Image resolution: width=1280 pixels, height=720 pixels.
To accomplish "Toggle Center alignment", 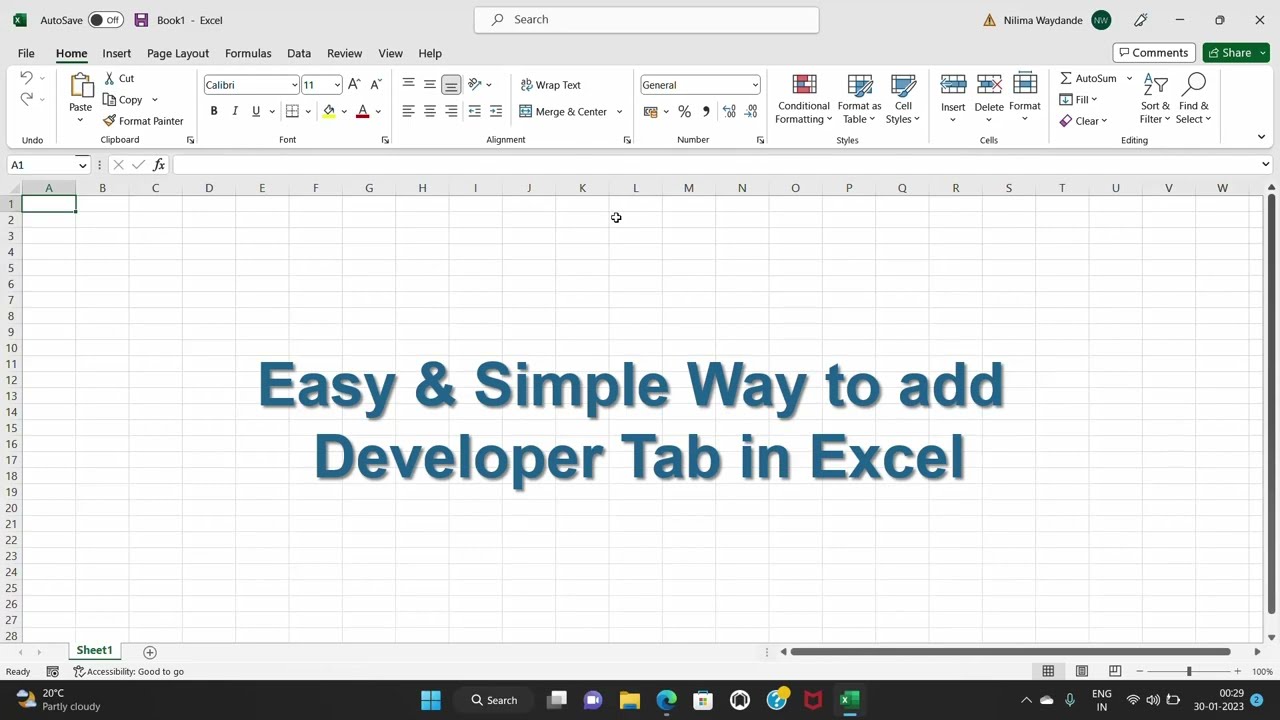I will 430,111.
